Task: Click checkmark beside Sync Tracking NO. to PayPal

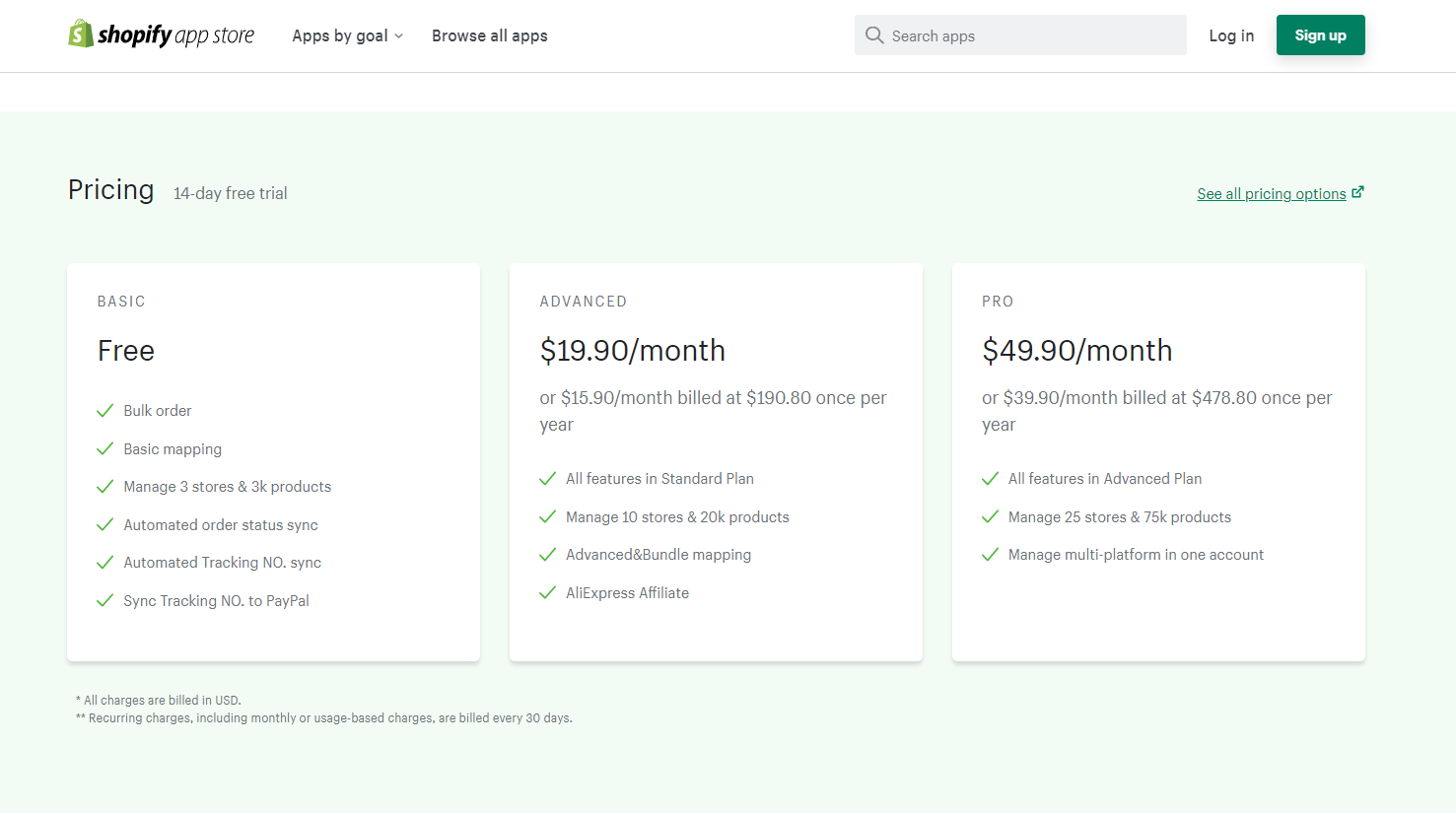Action: click(x=105, y=601)
